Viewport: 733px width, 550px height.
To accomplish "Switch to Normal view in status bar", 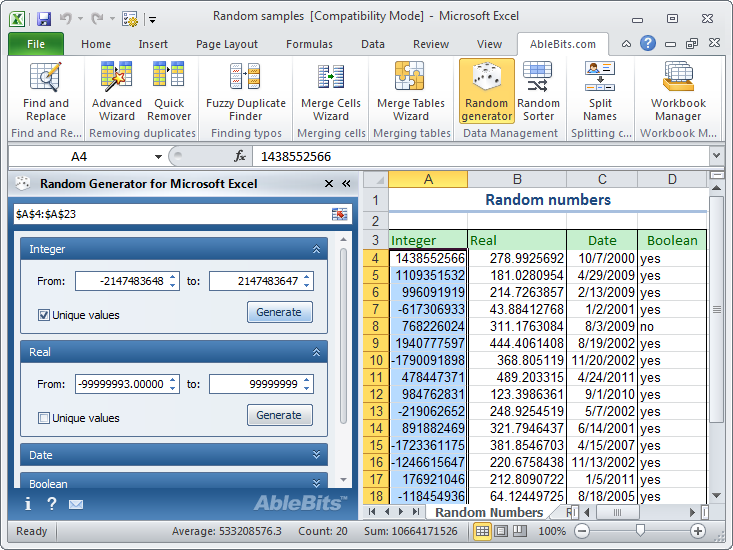I will (x=482, y=531).
